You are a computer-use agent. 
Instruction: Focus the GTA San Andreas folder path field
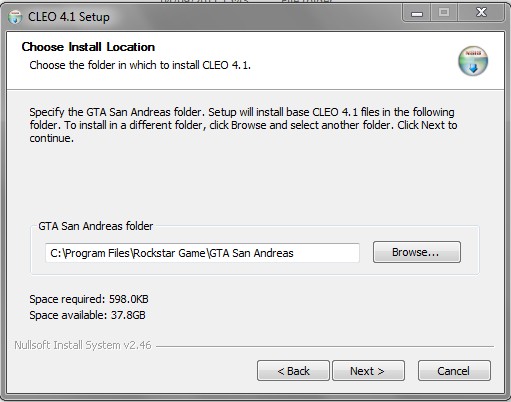click(x=202, y=253)
